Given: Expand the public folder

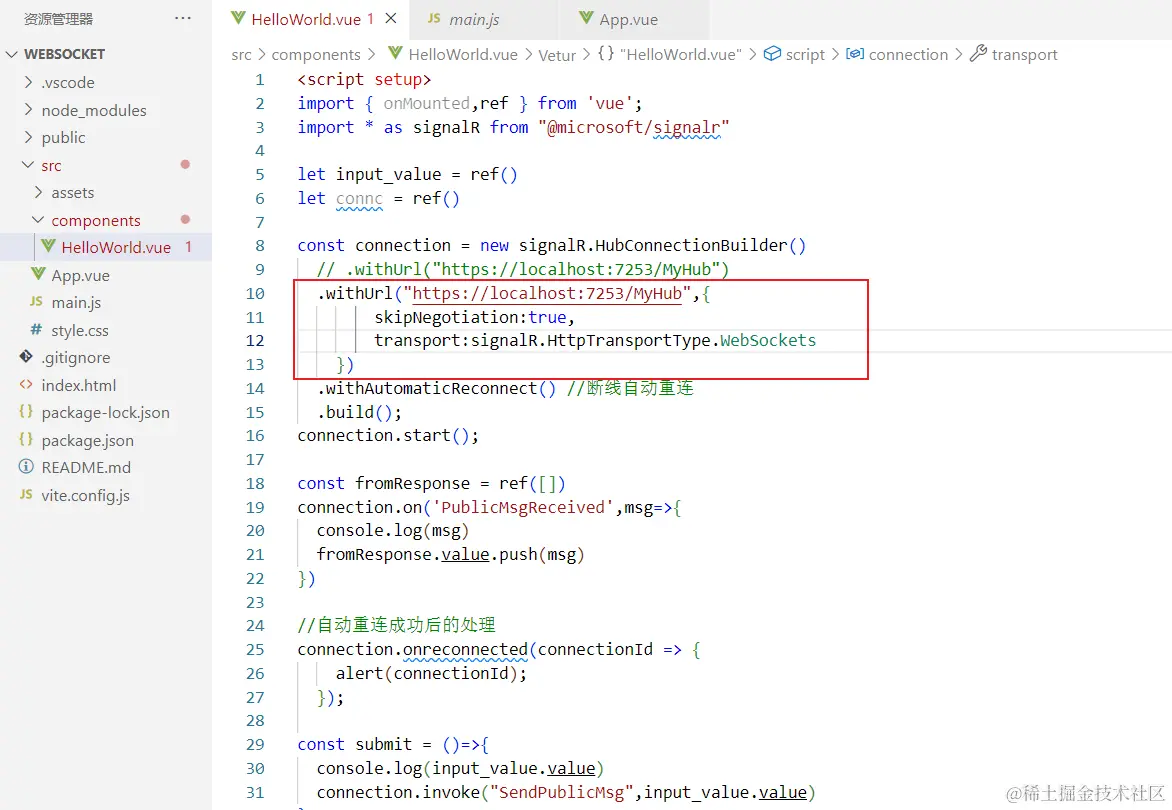Looking at the screenshot, I should (28, 137).
